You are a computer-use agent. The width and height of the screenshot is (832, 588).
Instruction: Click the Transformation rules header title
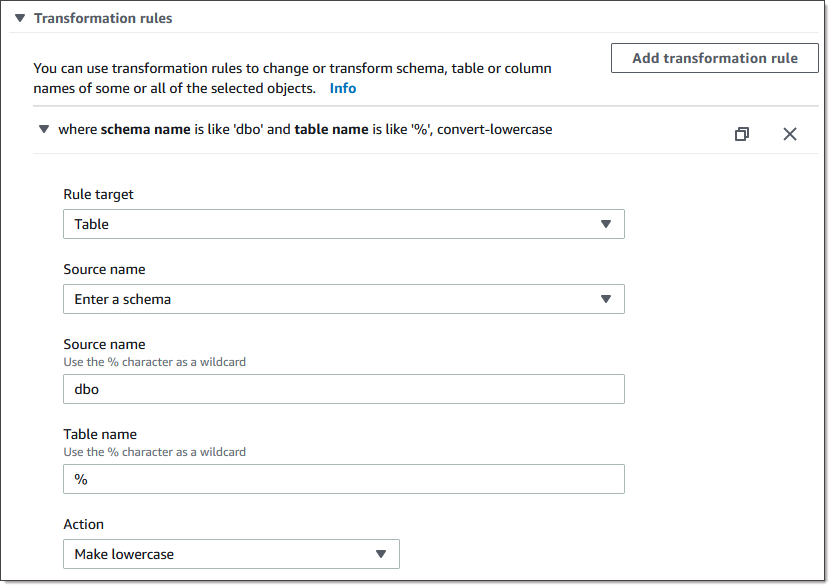[103, 18]
